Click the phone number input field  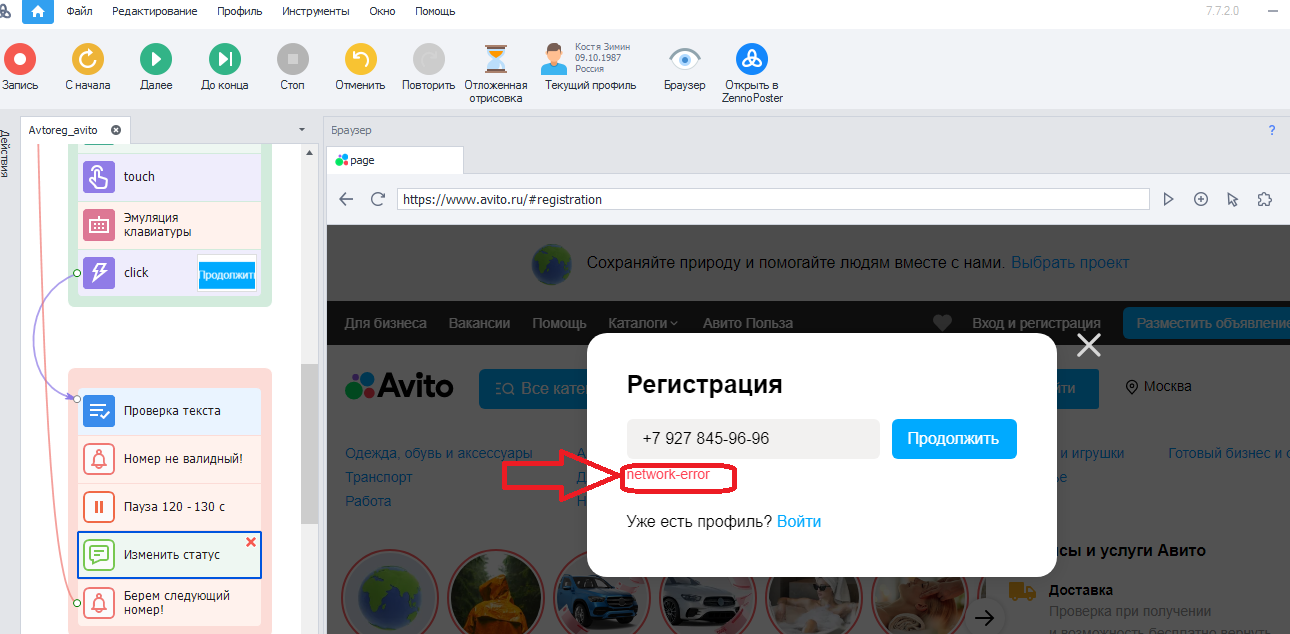[753, 439]
